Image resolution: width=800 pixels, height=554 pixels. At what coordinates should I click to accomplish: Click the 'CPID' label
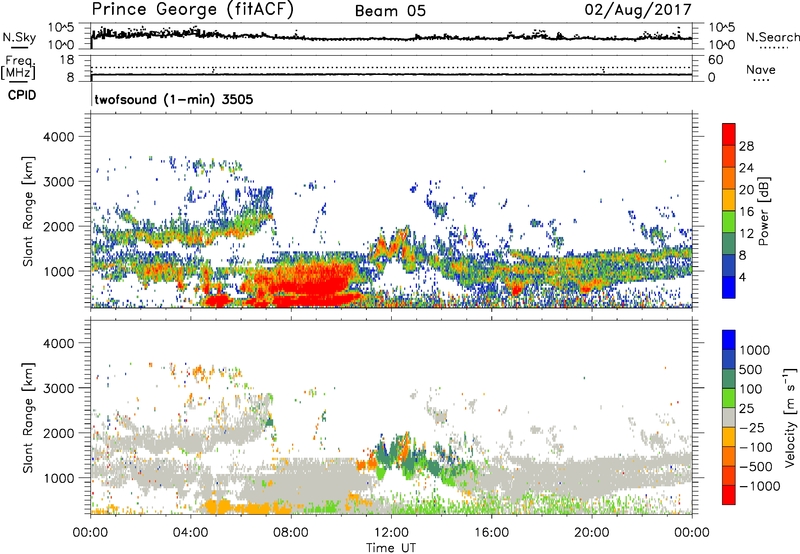coord(22,95)
